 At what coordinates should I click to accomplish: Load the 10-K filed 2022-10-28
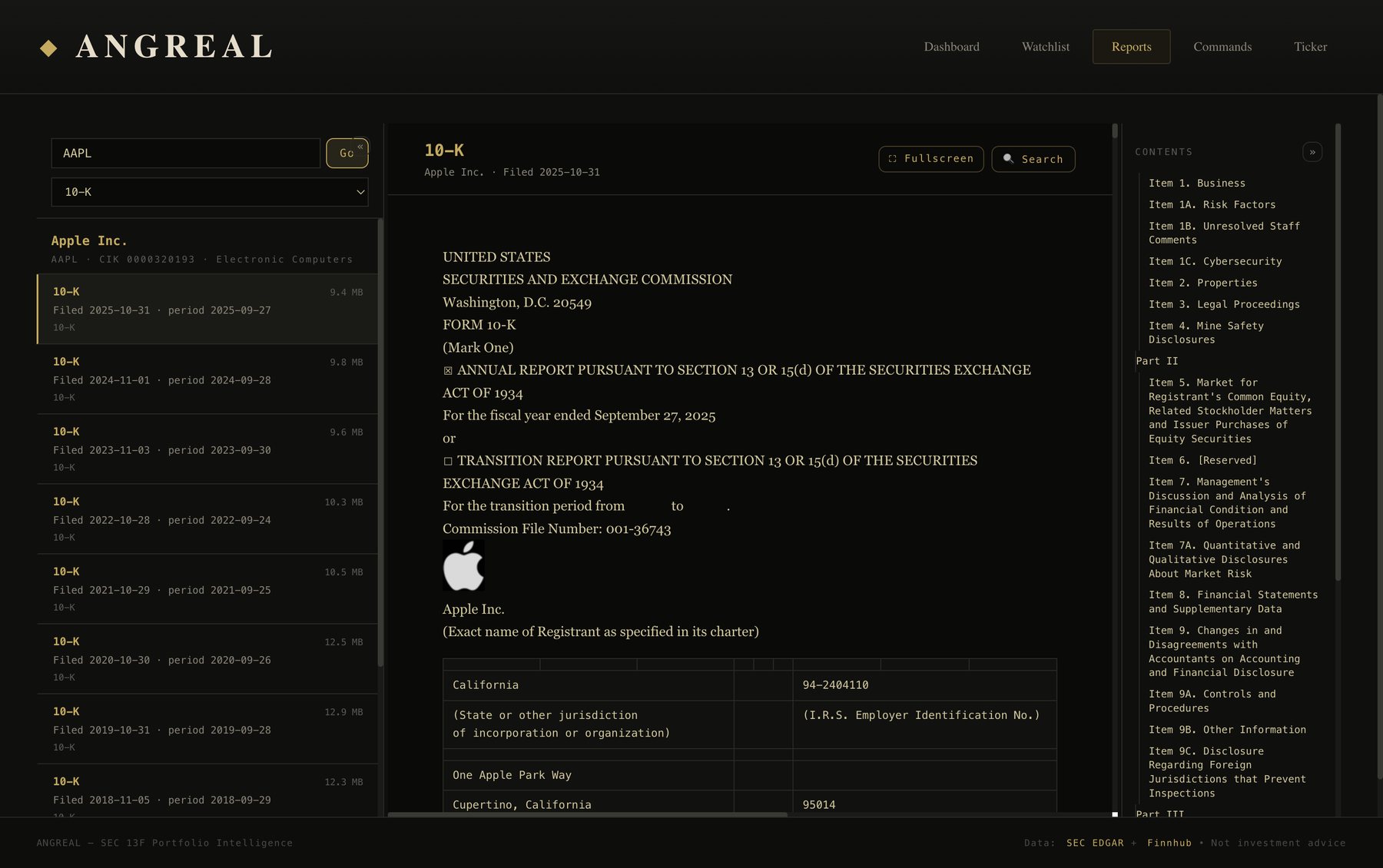pos(207,518)
